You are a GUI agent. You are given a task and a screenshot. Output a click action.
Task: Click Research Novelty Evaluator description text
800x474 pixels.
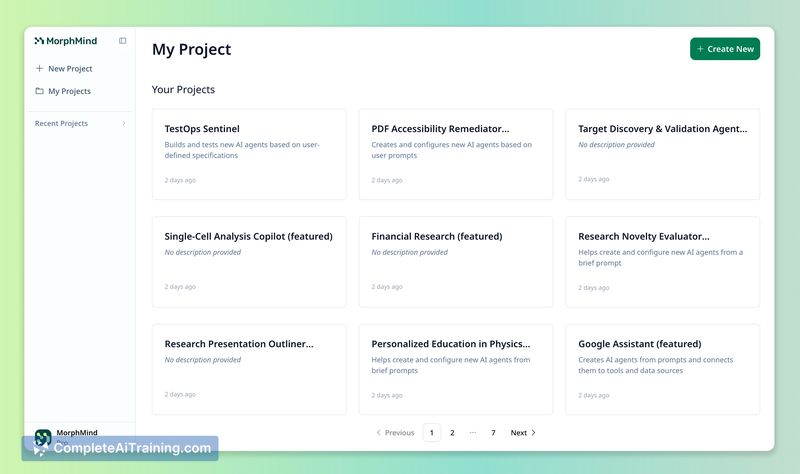(x=661, y=258)
